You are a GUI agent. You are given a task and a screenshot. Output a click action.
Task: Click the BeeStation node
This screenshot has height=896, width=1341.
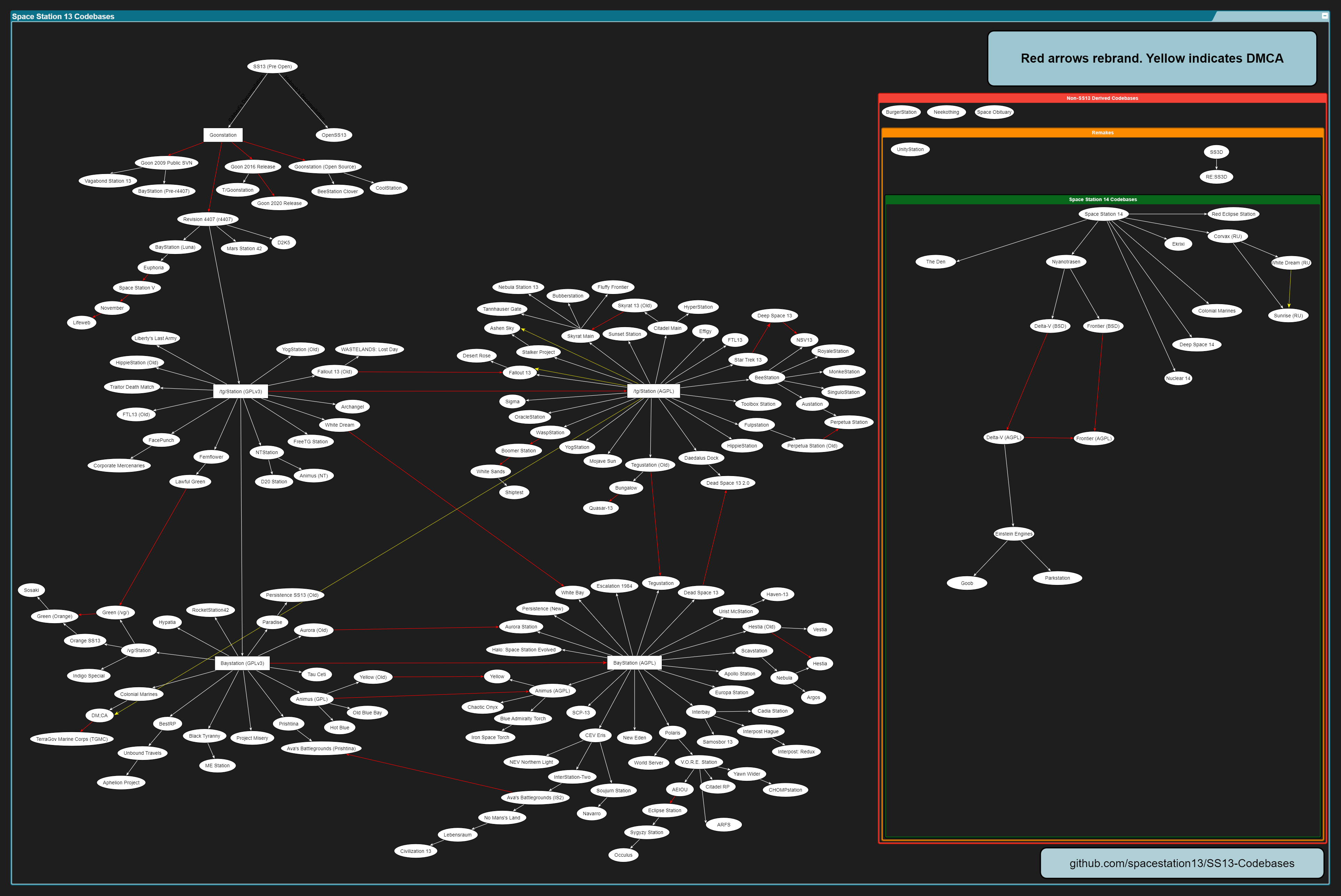[x=767, y=377]
